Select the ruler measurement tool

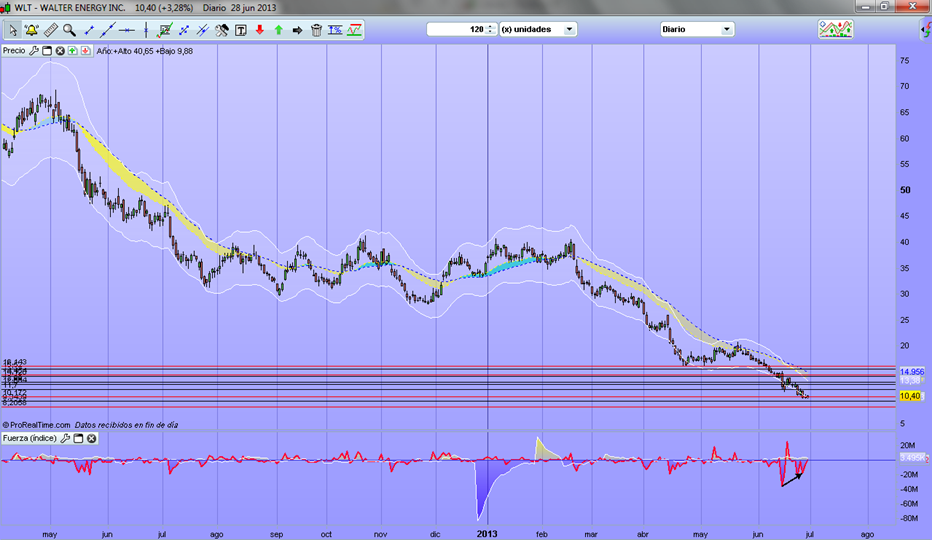tap(50, 30)
